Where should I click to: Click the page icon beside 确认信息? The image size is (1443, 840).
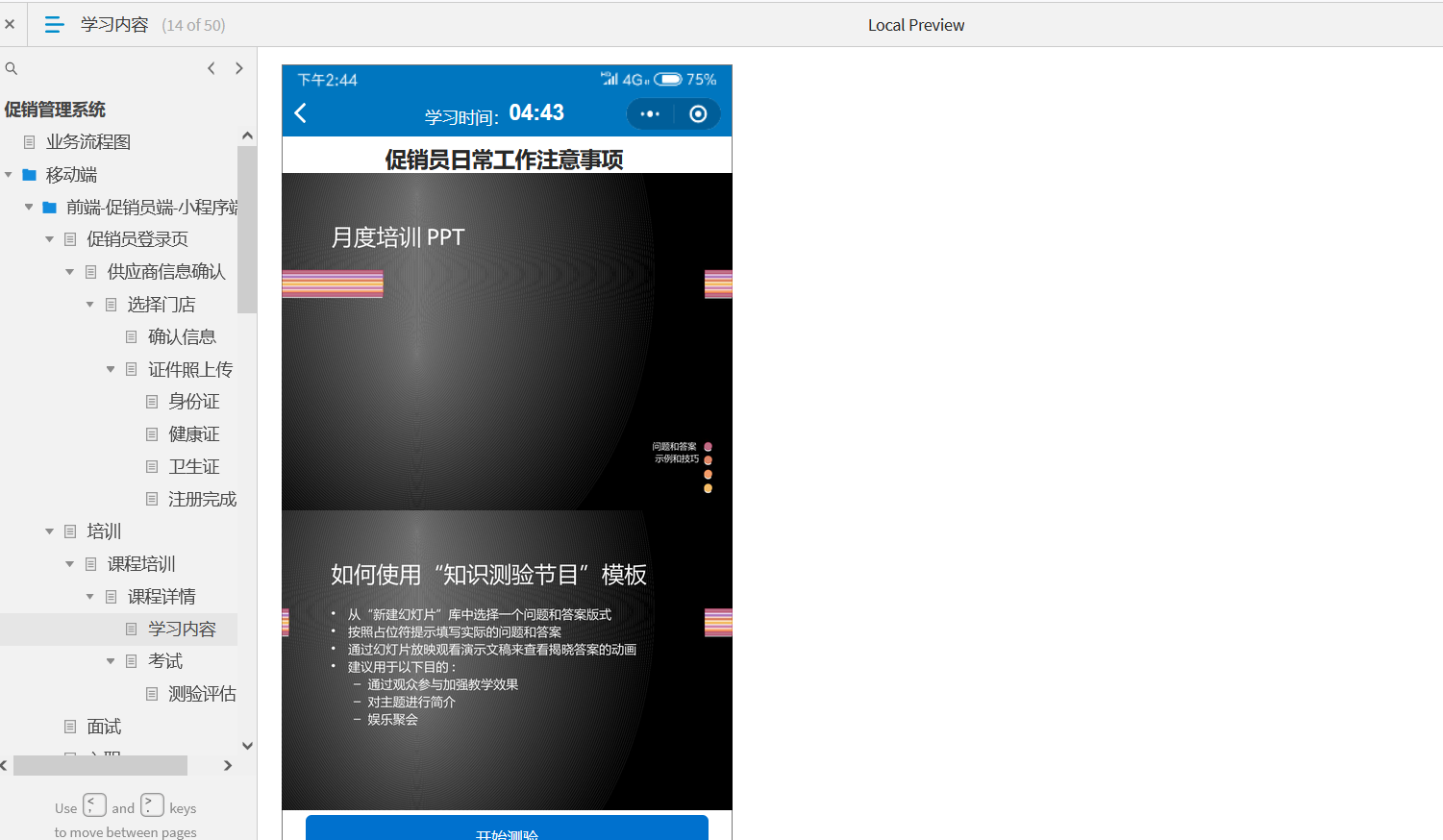click(132, 337)
